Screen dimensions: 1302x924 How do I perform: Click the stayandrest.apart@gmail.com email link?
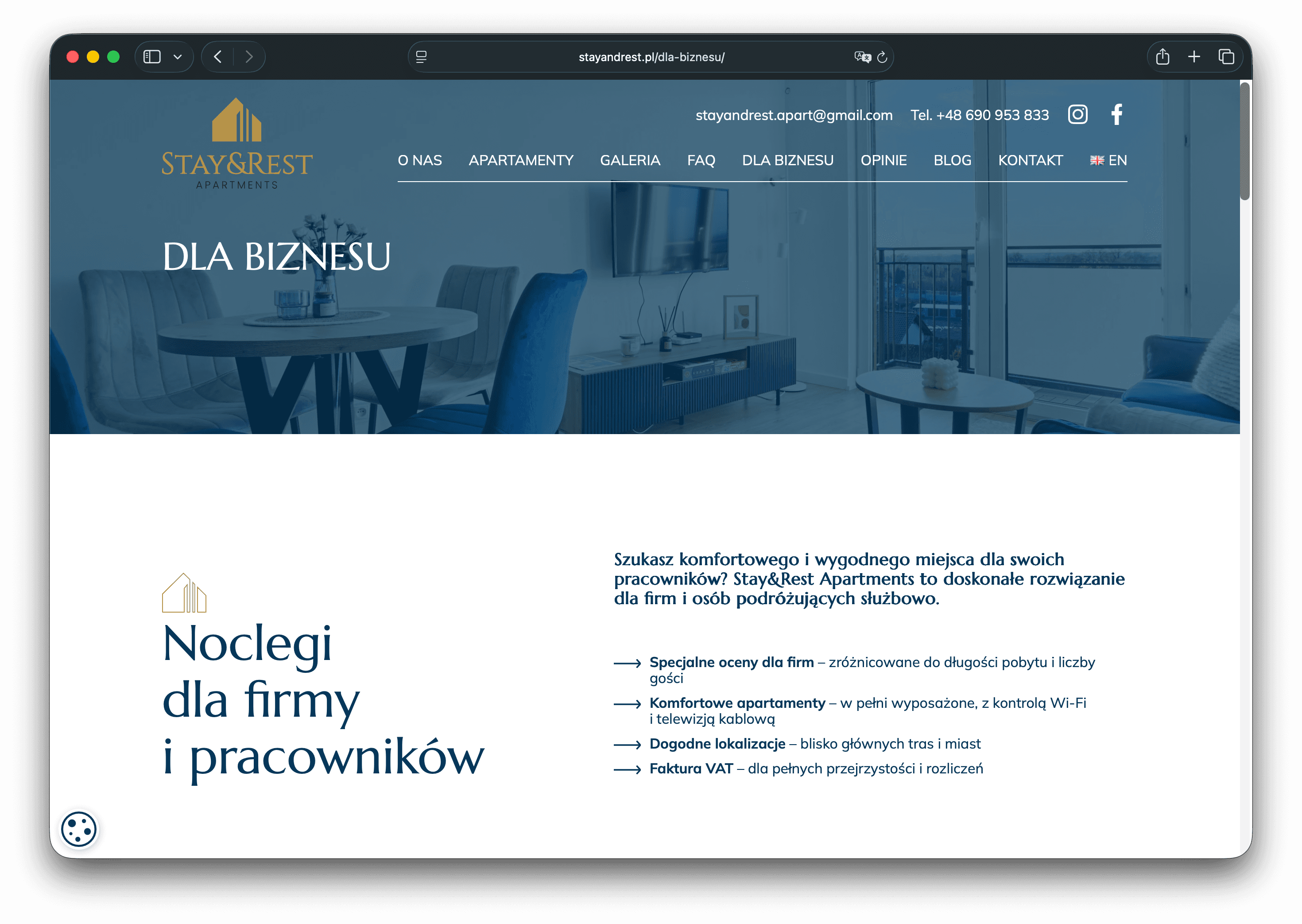(794, 115)
